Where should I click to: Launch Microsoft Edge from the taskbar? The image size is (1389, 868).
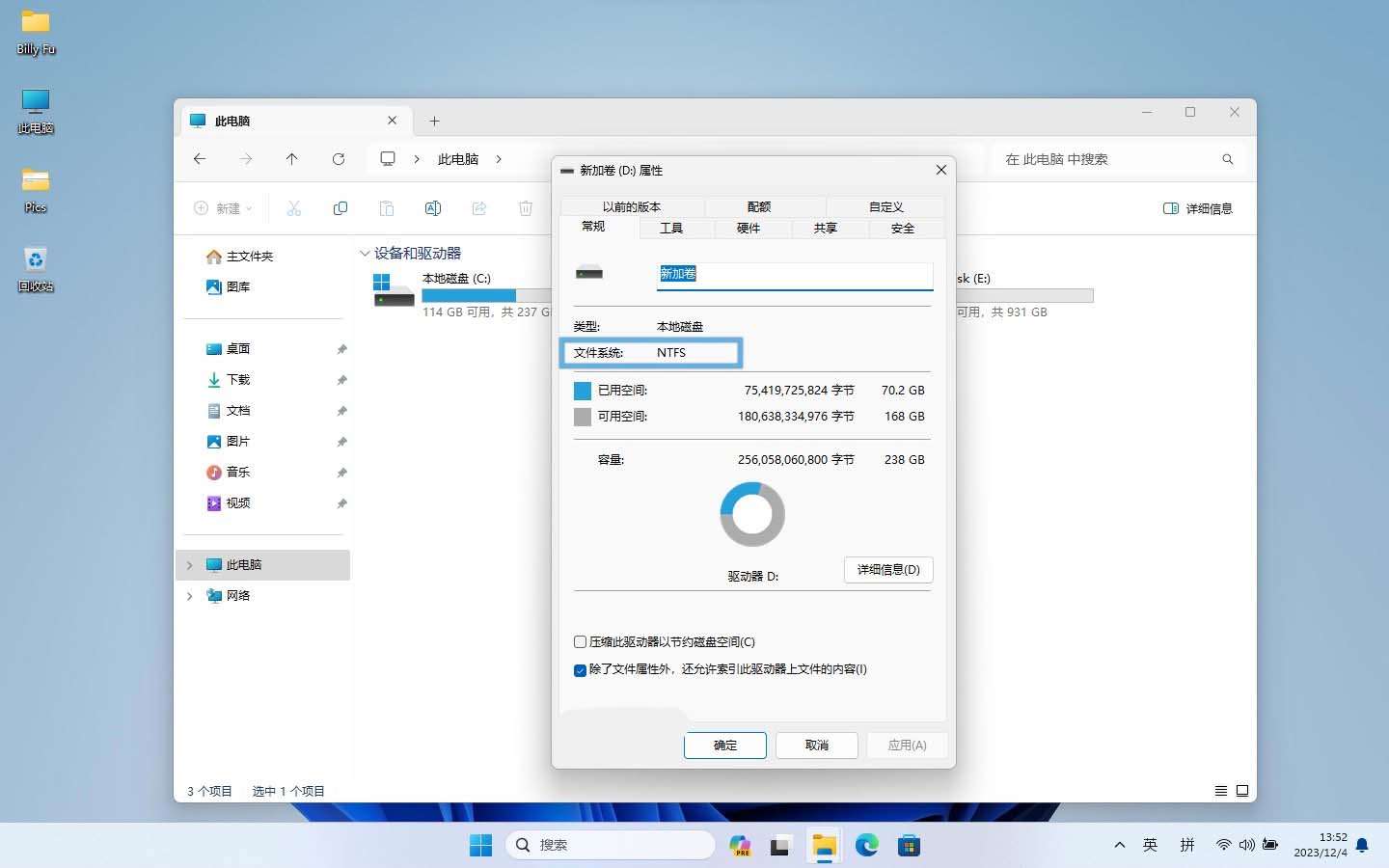point(866,846)
